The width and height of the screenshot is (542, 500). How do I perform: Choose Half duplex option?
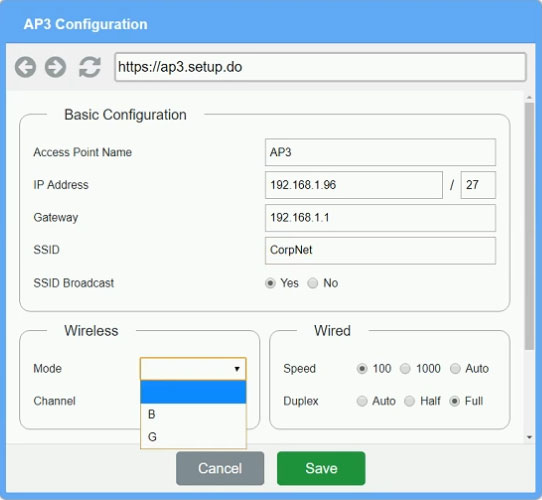(410, 401)
